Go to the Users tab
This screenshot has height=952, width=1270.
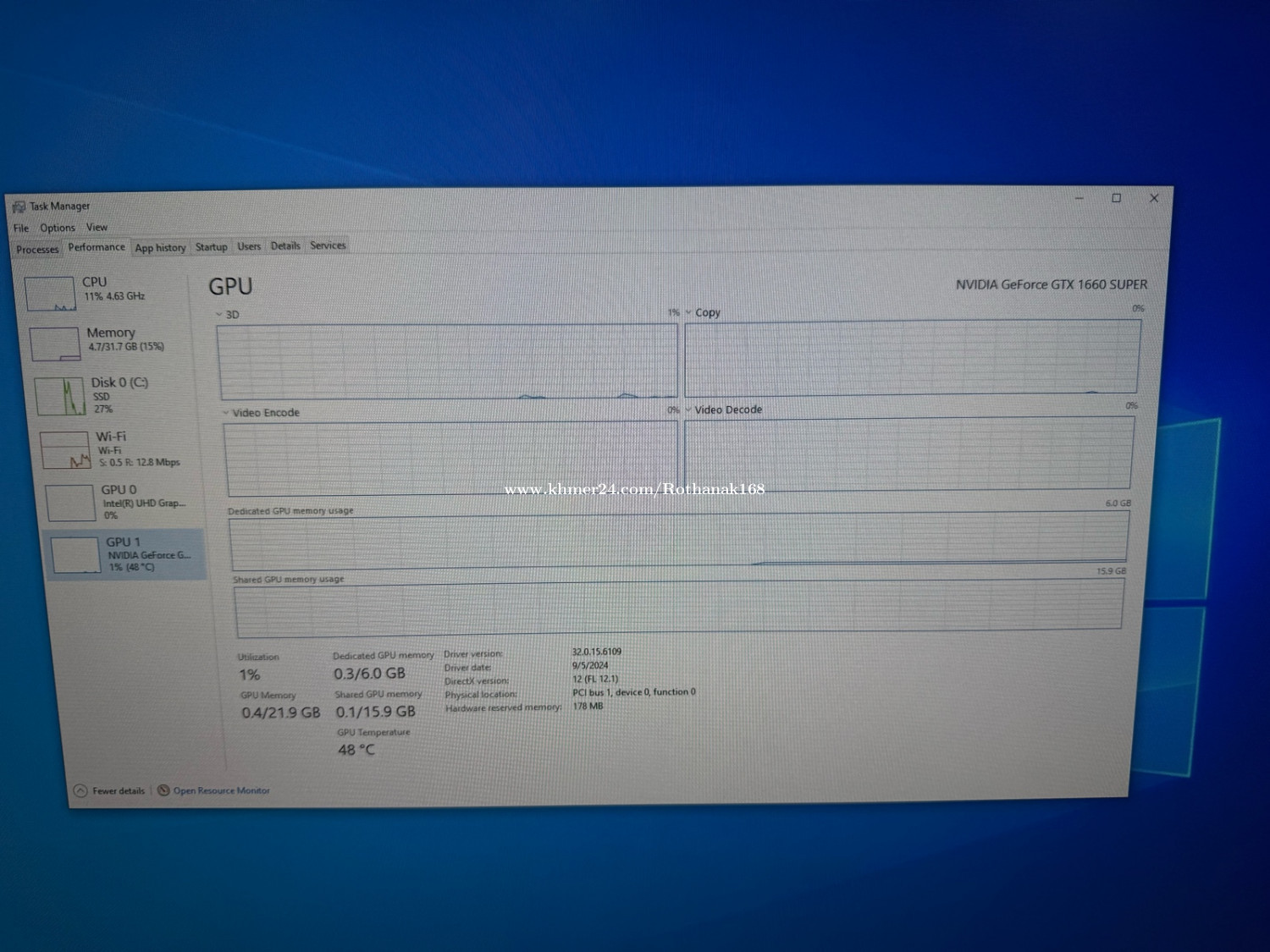(x=249, y=246)
